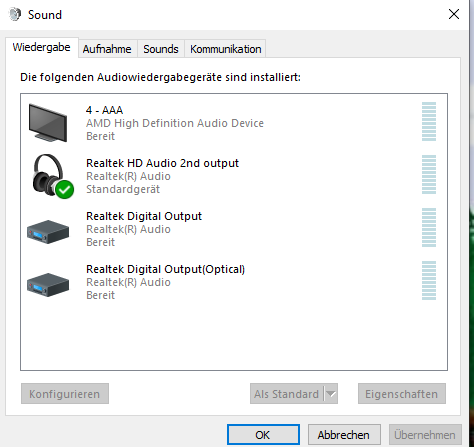This screenshot has height=447, width=474.
Task: Close the Sound dialog
Action: click(x=454, y=14)
